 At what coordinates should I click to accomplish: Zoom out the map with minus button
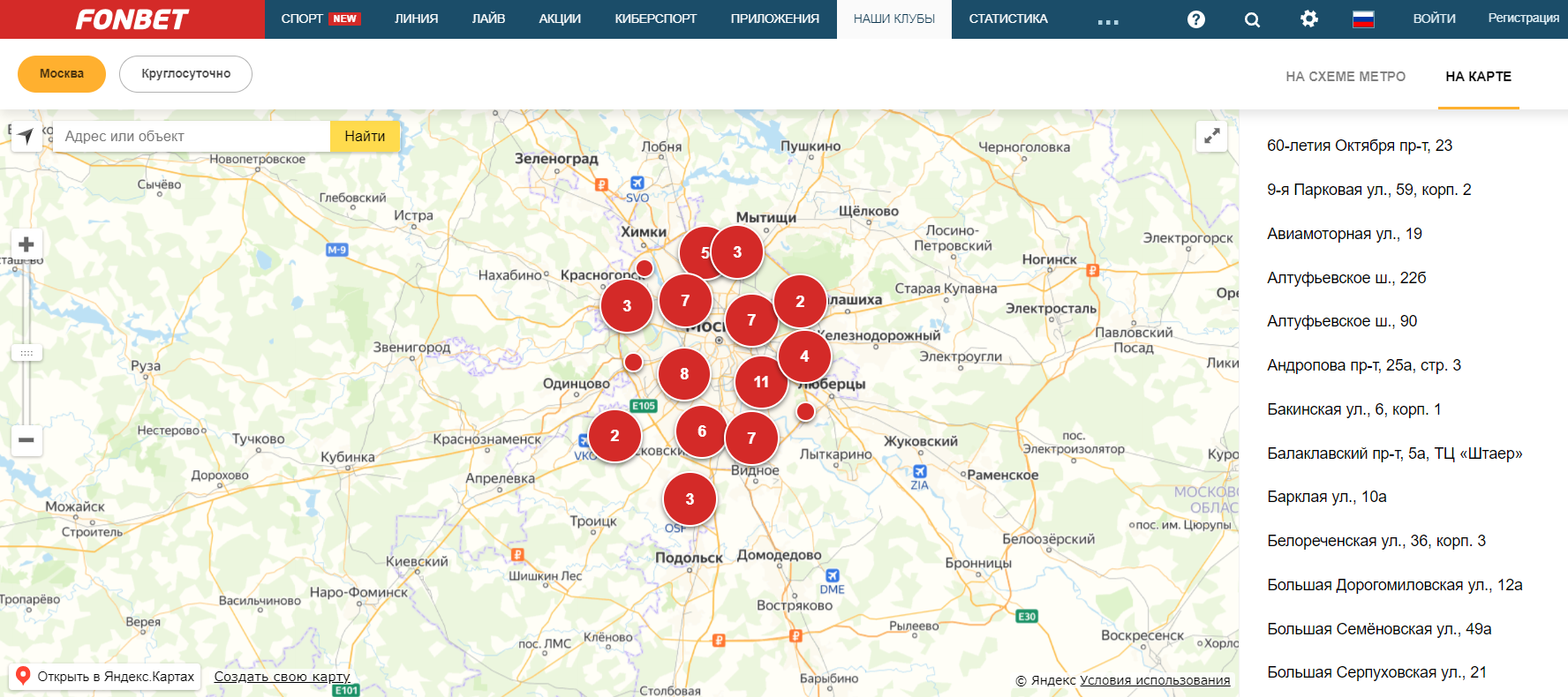coord(26,439)
